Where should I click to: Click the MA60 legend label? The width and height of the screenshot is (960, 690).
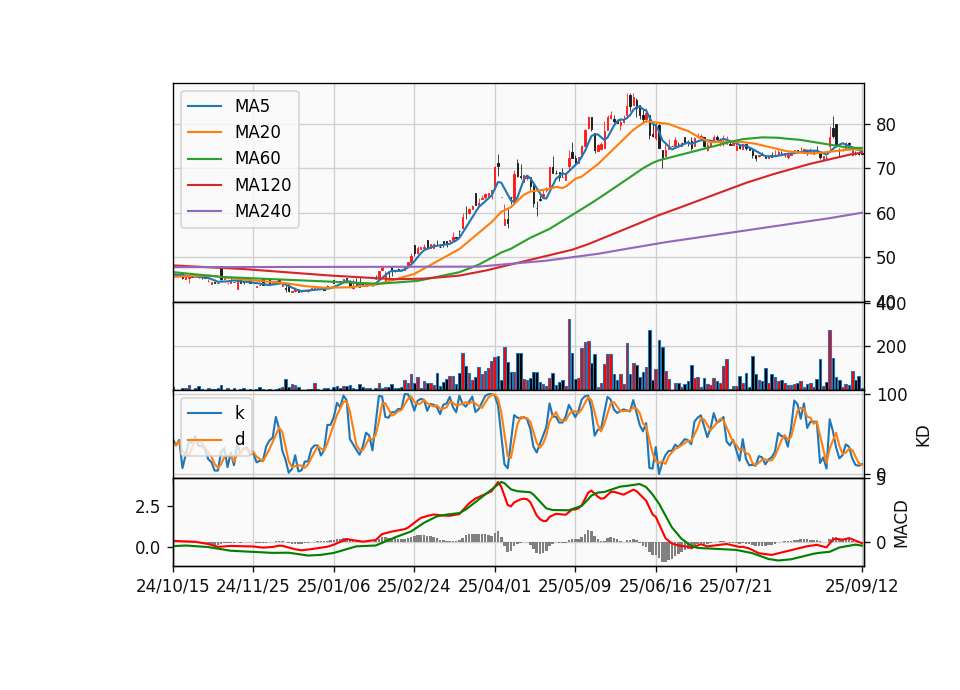pos(257,158)
